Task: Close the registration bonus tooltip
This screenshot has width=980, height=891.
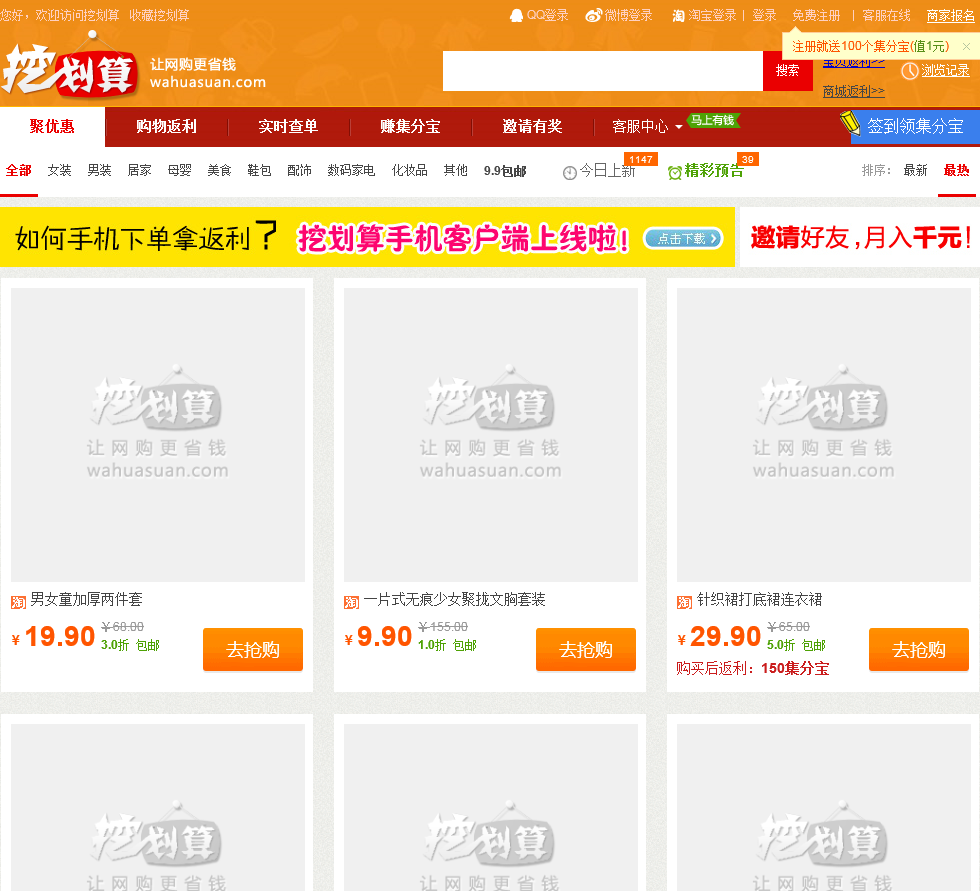Action: click(966, 46)
